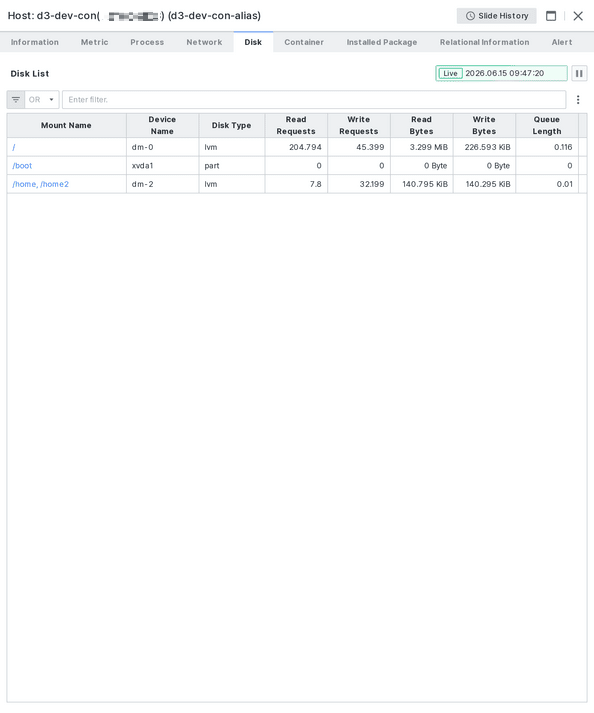Click the 7.8 read requests value
594x713 pixels.
click(x=316, y=184)
